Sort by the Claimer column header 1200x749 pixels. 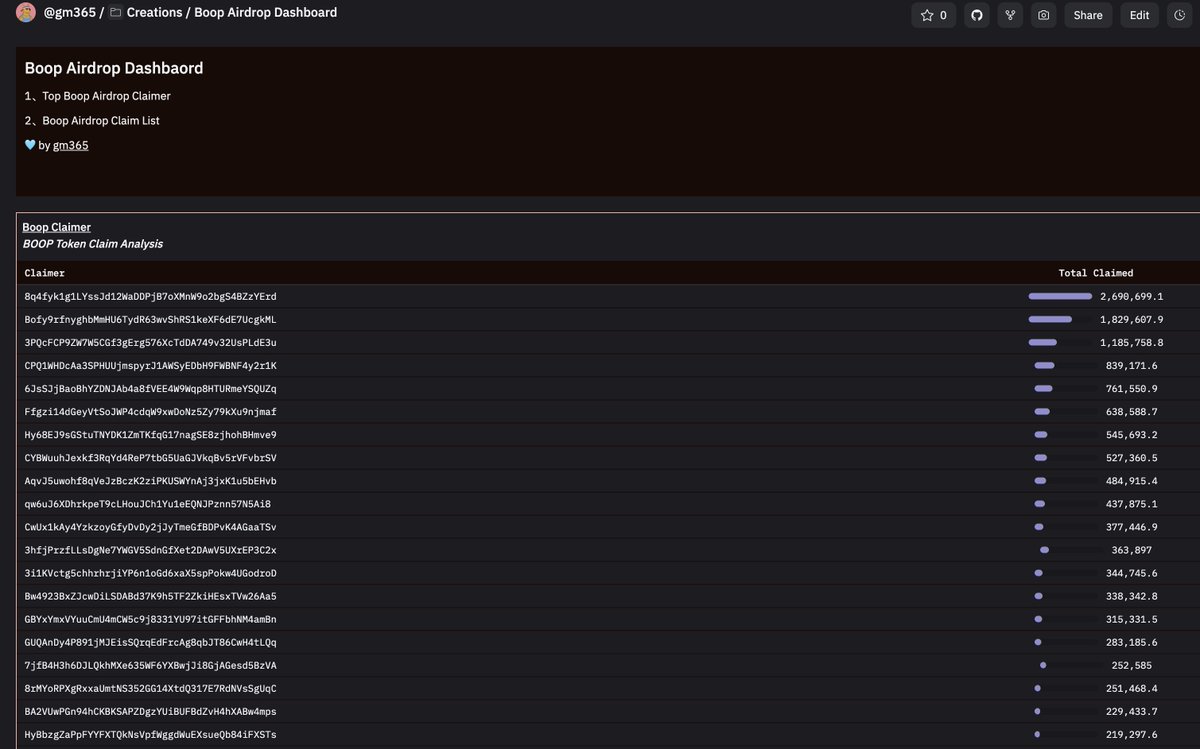[45, 273]
